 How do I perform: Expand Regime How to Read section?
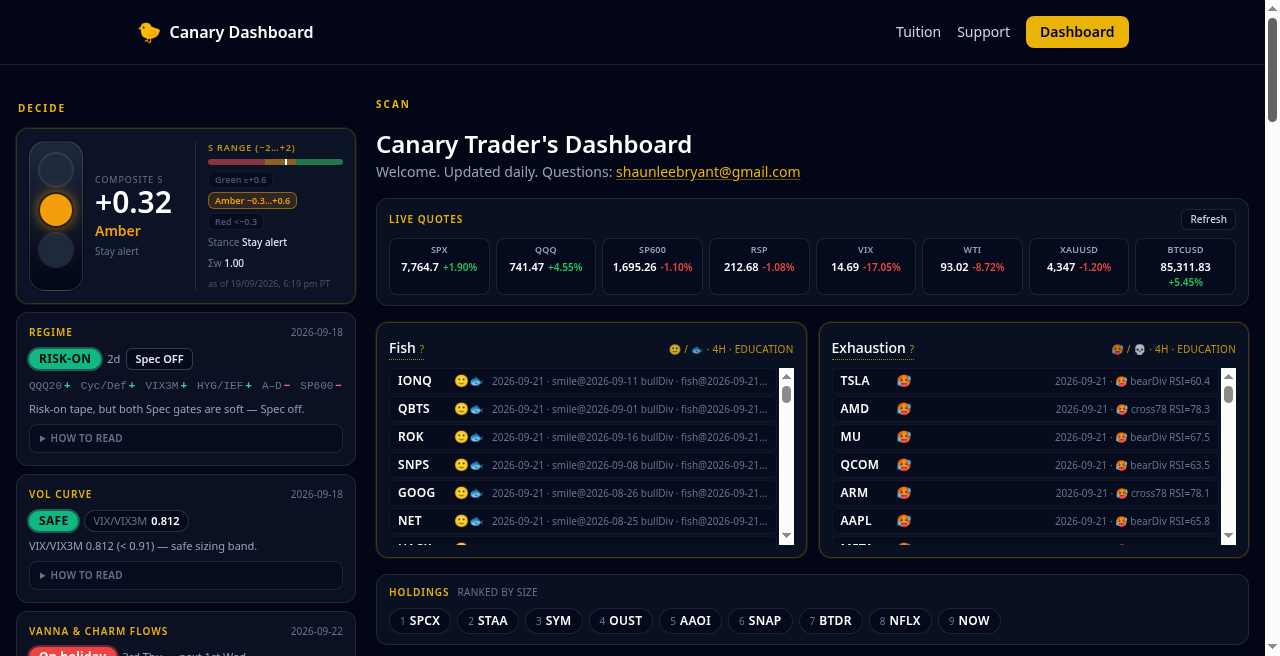coord(186,438)
